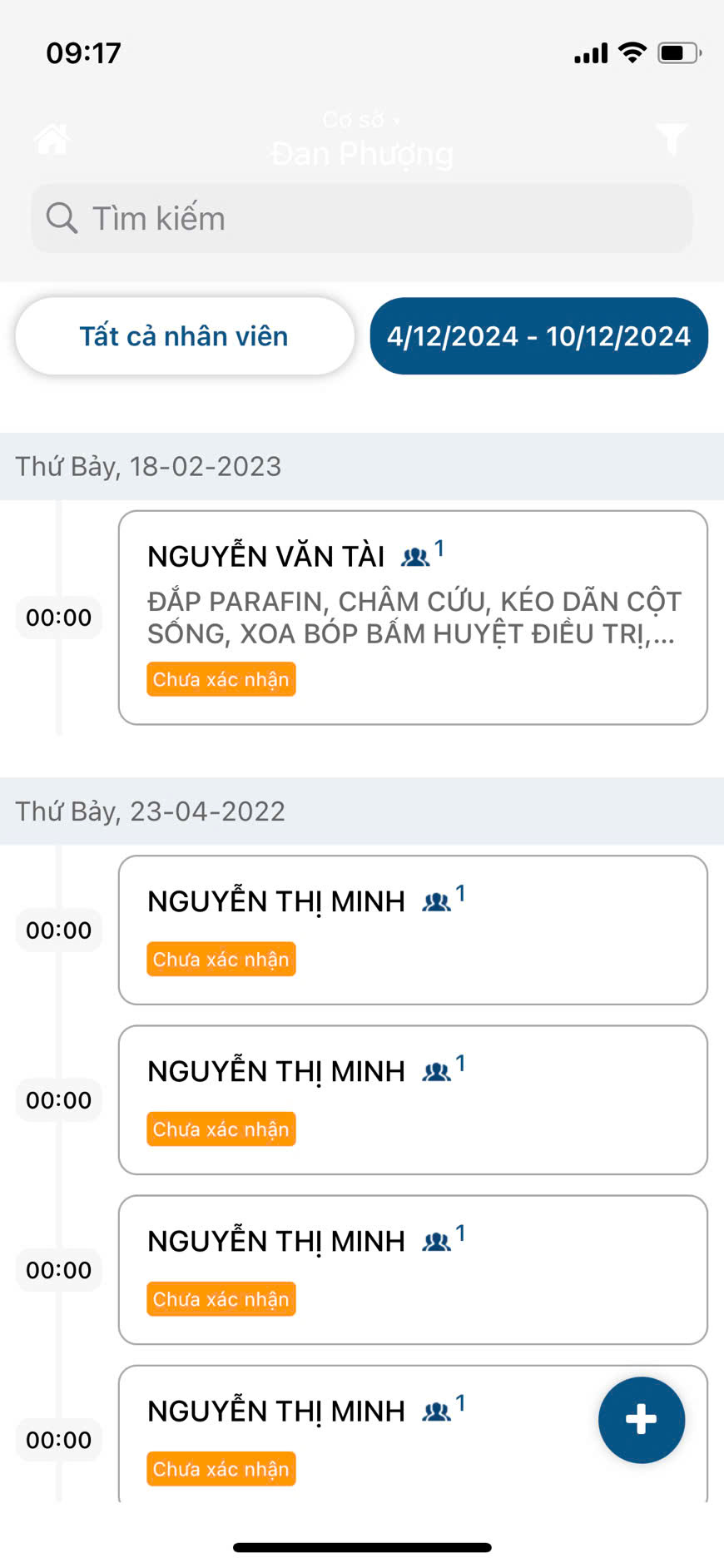Focus the Tìm kiếm search field
724x1568 pixels.
(374, 218)
